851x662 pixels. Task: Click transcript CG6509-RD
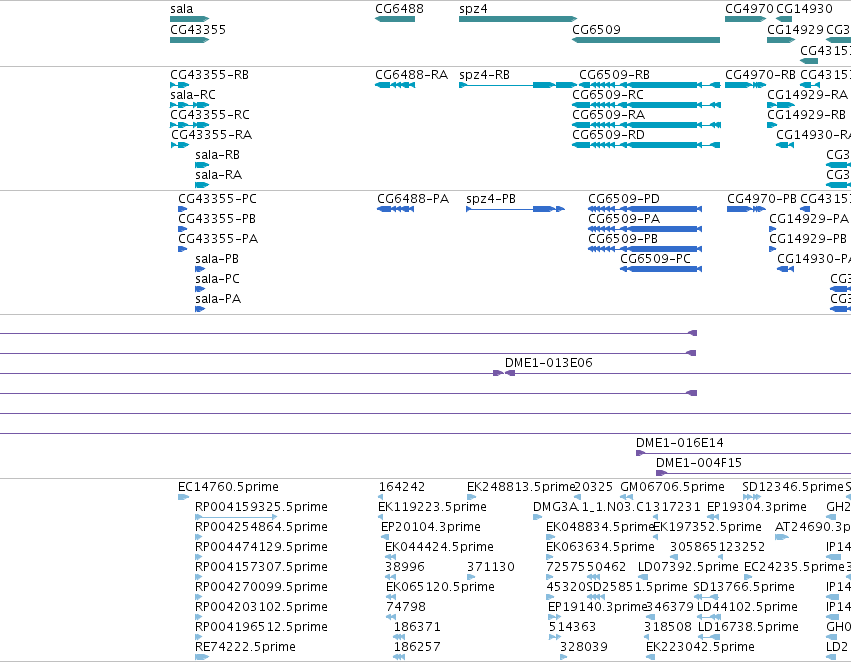coord(646,145)
